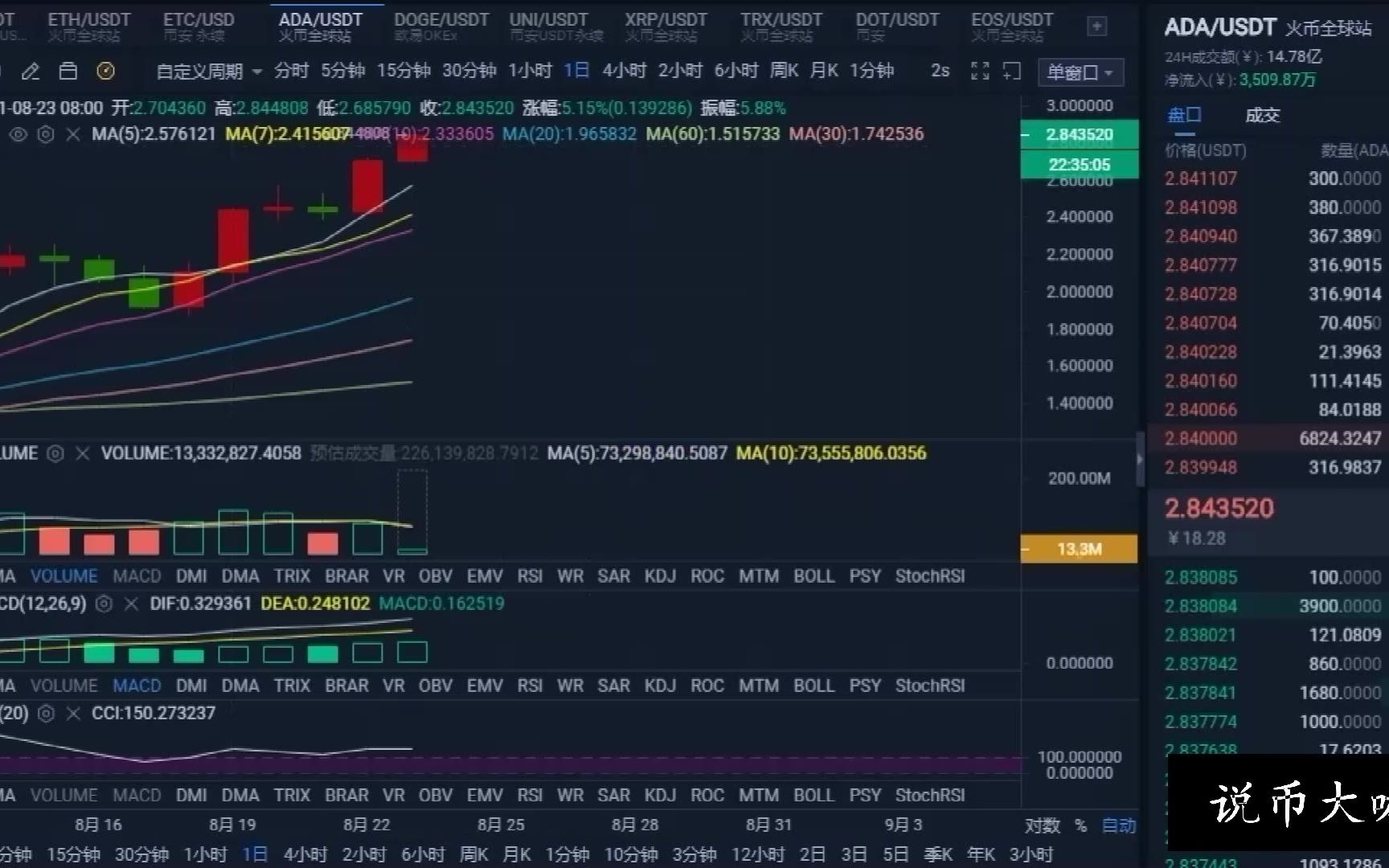1389x868 pixels.
Task: Select the pencil drawing tool icon
Action: tap(31, 72)
